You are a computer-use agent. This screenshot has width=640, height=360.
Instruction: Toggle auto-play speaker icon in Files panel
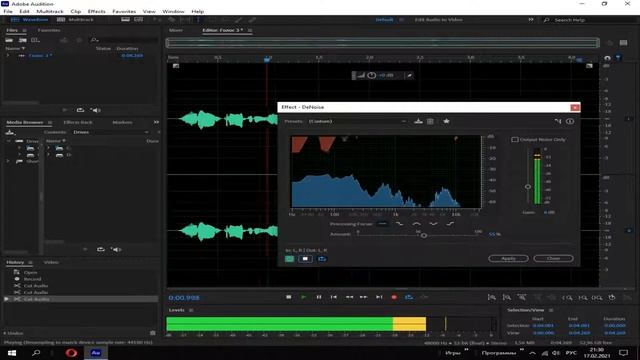click(x=96, y=110)
